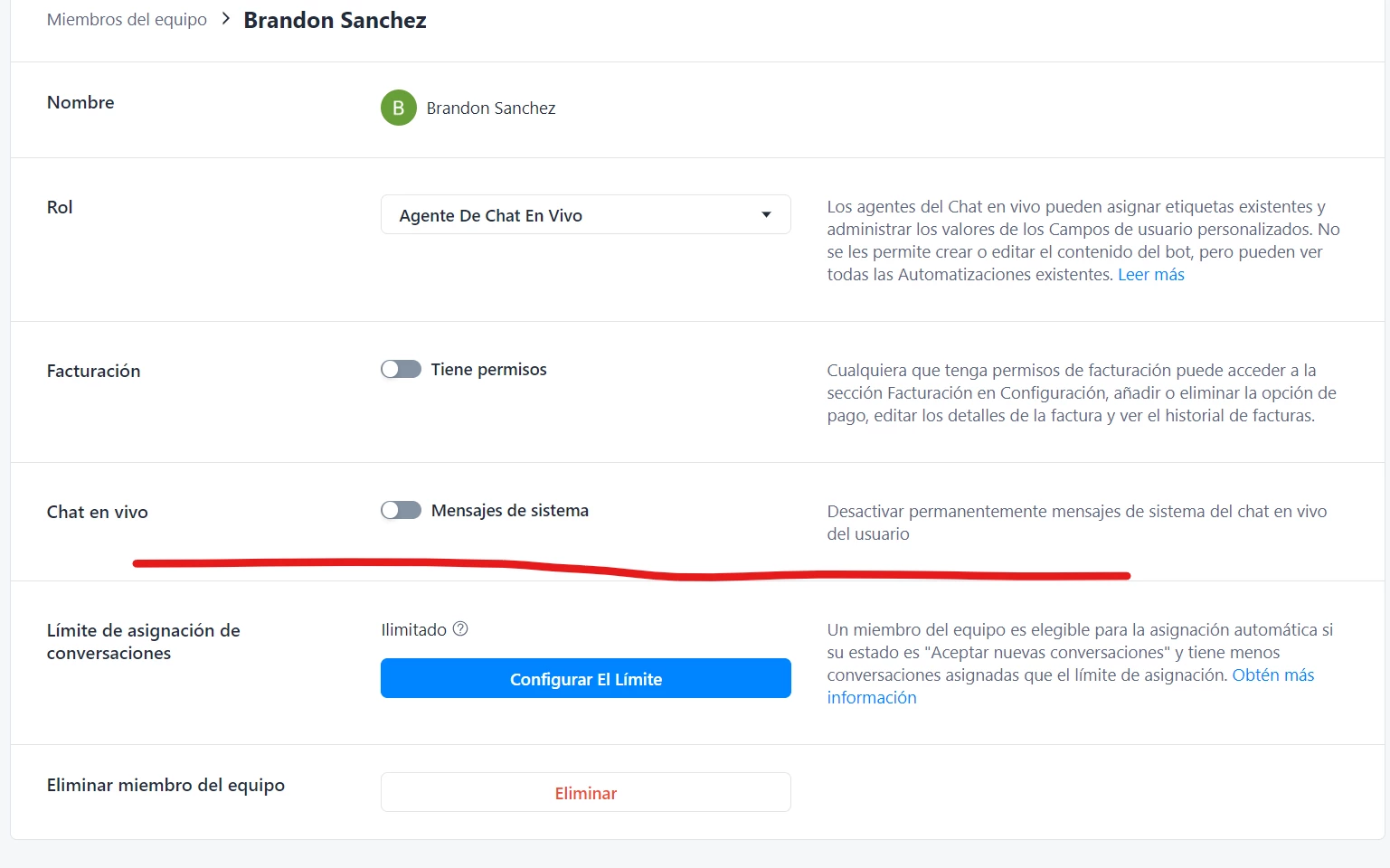Go back to "Miembros del equipo" breadcrumb
Screen dimensions: 1390x868
click(x=127, y=20)
